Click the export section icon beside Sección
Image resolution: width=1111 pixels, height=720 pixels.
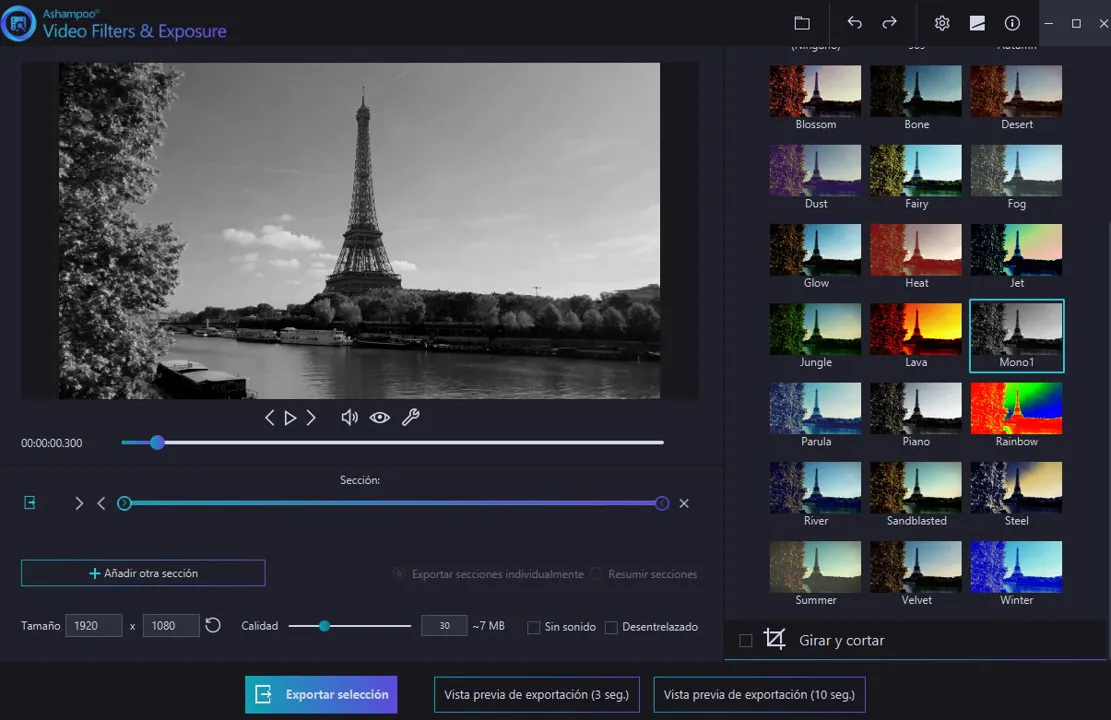pyautogui.click(x=30, y=502)
